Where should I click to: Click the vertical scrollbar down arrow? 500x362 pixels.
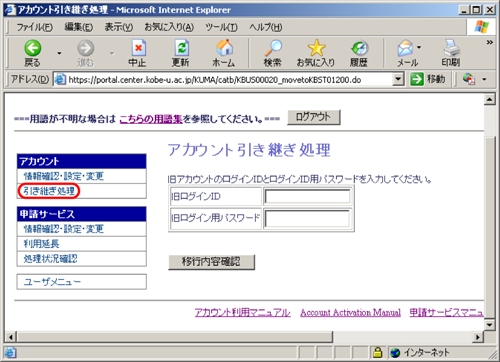point(489,325)
